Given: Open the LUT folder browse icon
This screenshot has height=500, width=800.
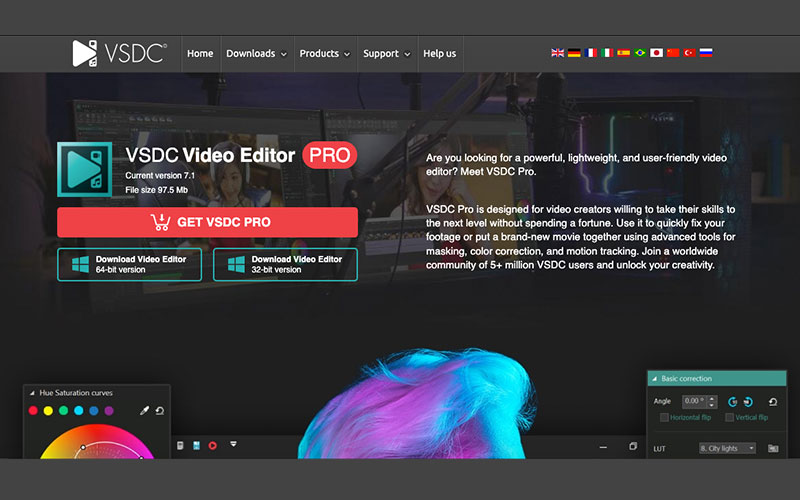Looking at the screenshot, I should coord(773,448).
